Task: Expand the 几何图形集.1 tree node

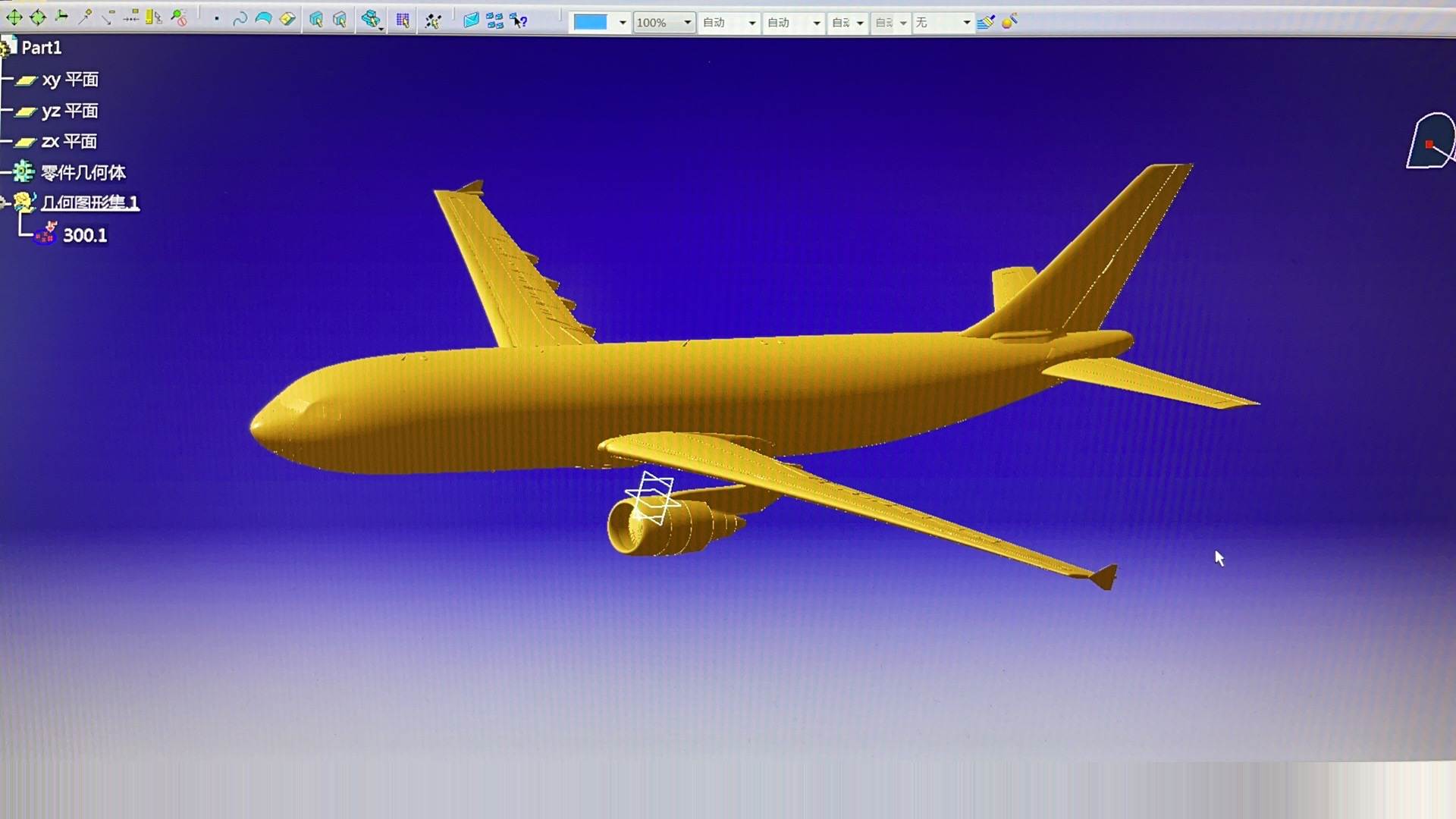Action: [4, 202]
